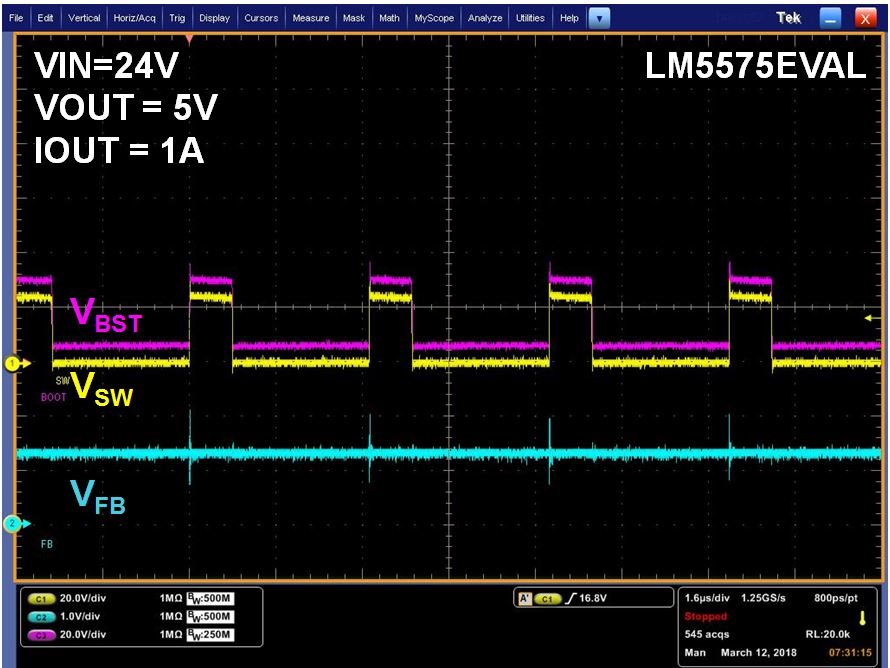Viewport: 890px width, 668px height.
Task: Click the C1 20.0V/div scale value
Action: (x=83, y=598)
